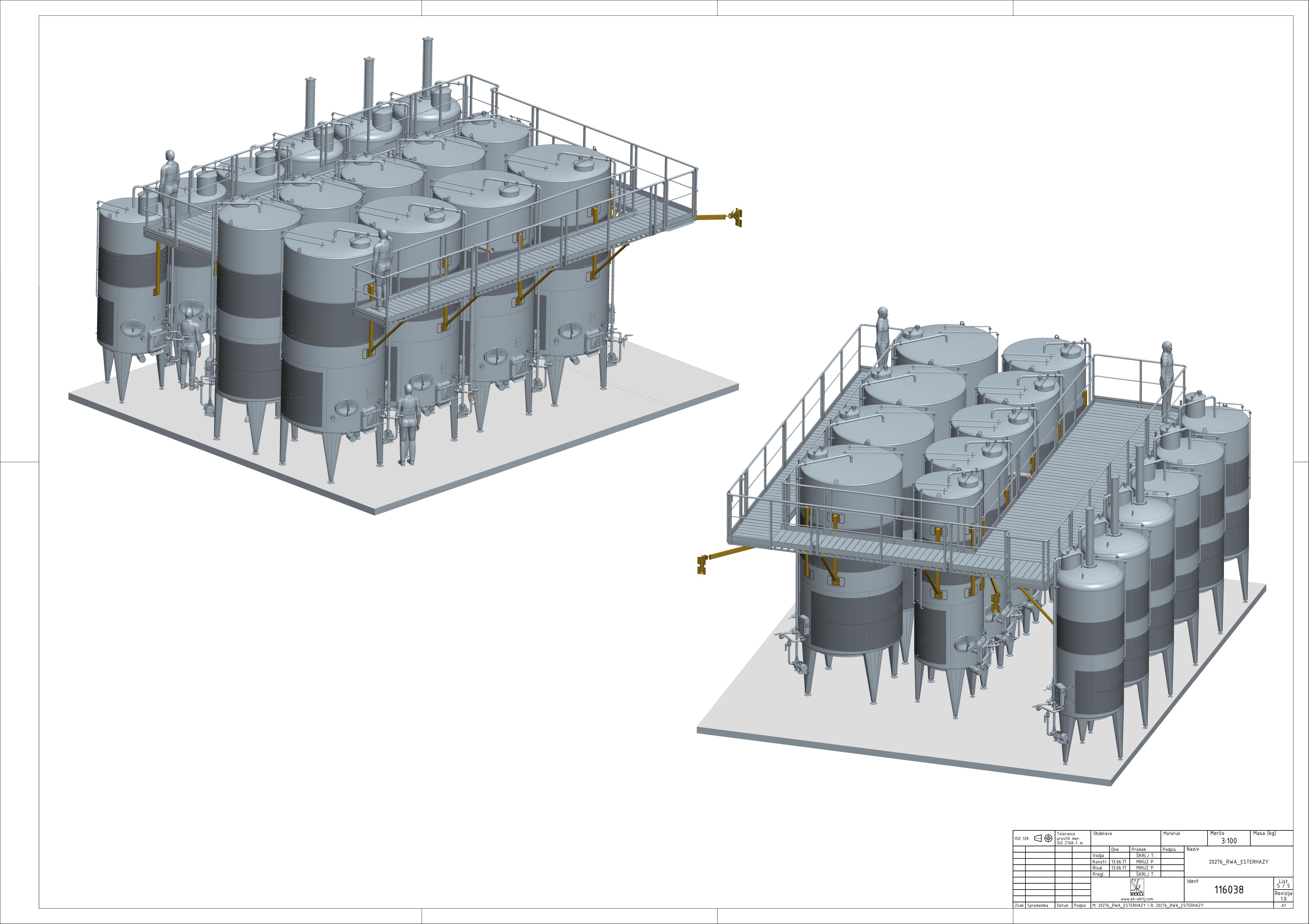Open the www.sk-skrlj.com link
Screen dimensions: 1309x924
click(x=1137, y=900)
